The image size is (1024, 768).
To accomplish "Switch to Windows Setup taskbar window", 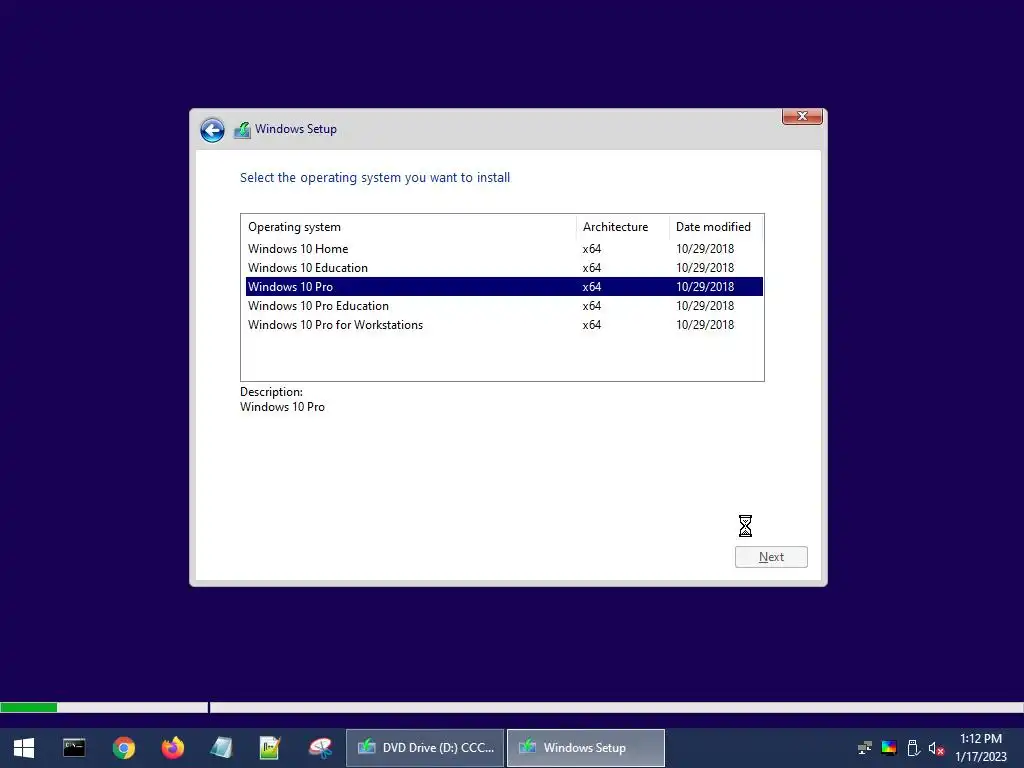I will click(586, 748).
